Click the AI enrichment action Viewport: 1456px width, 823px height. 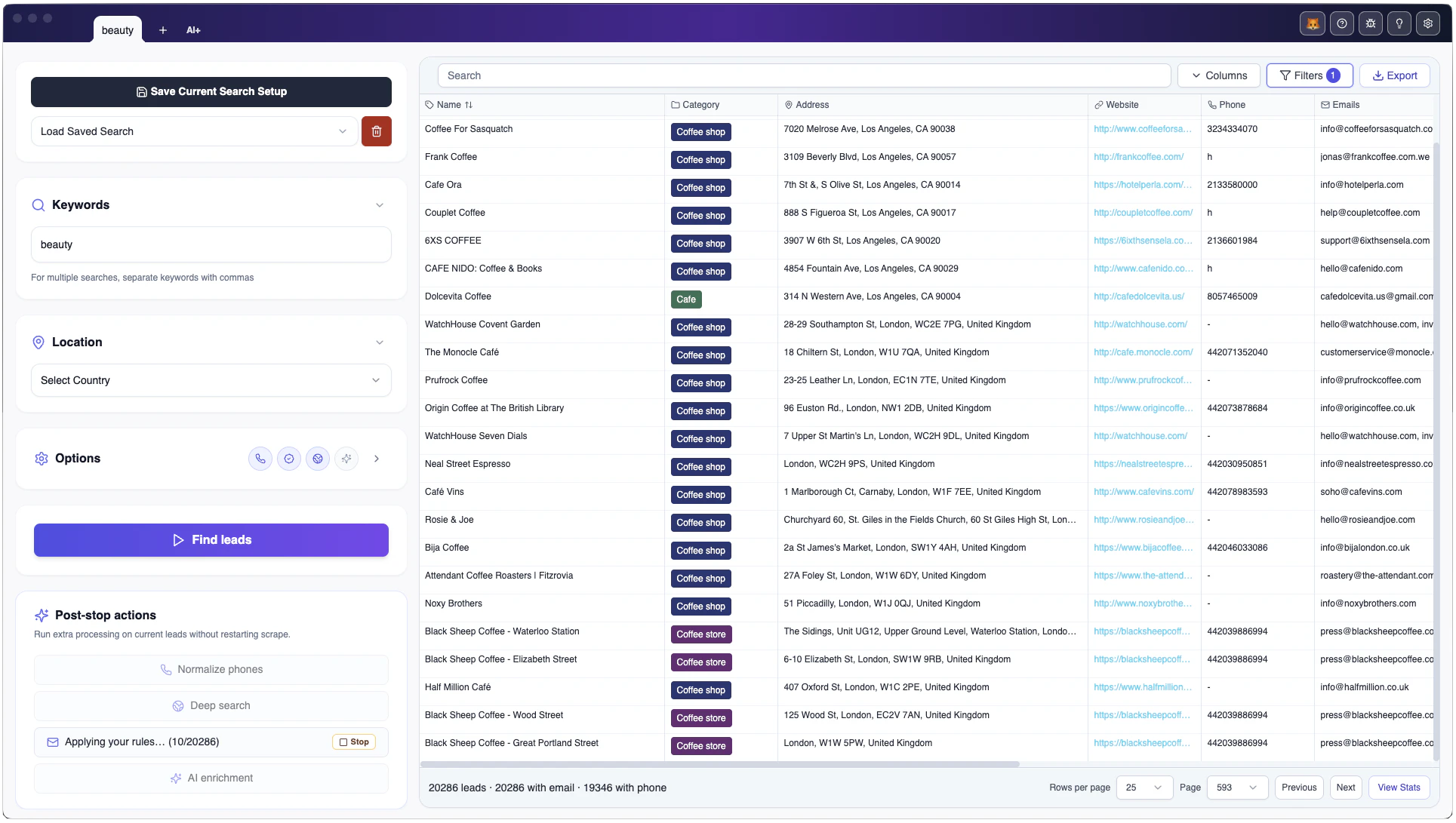coord(211,778)
